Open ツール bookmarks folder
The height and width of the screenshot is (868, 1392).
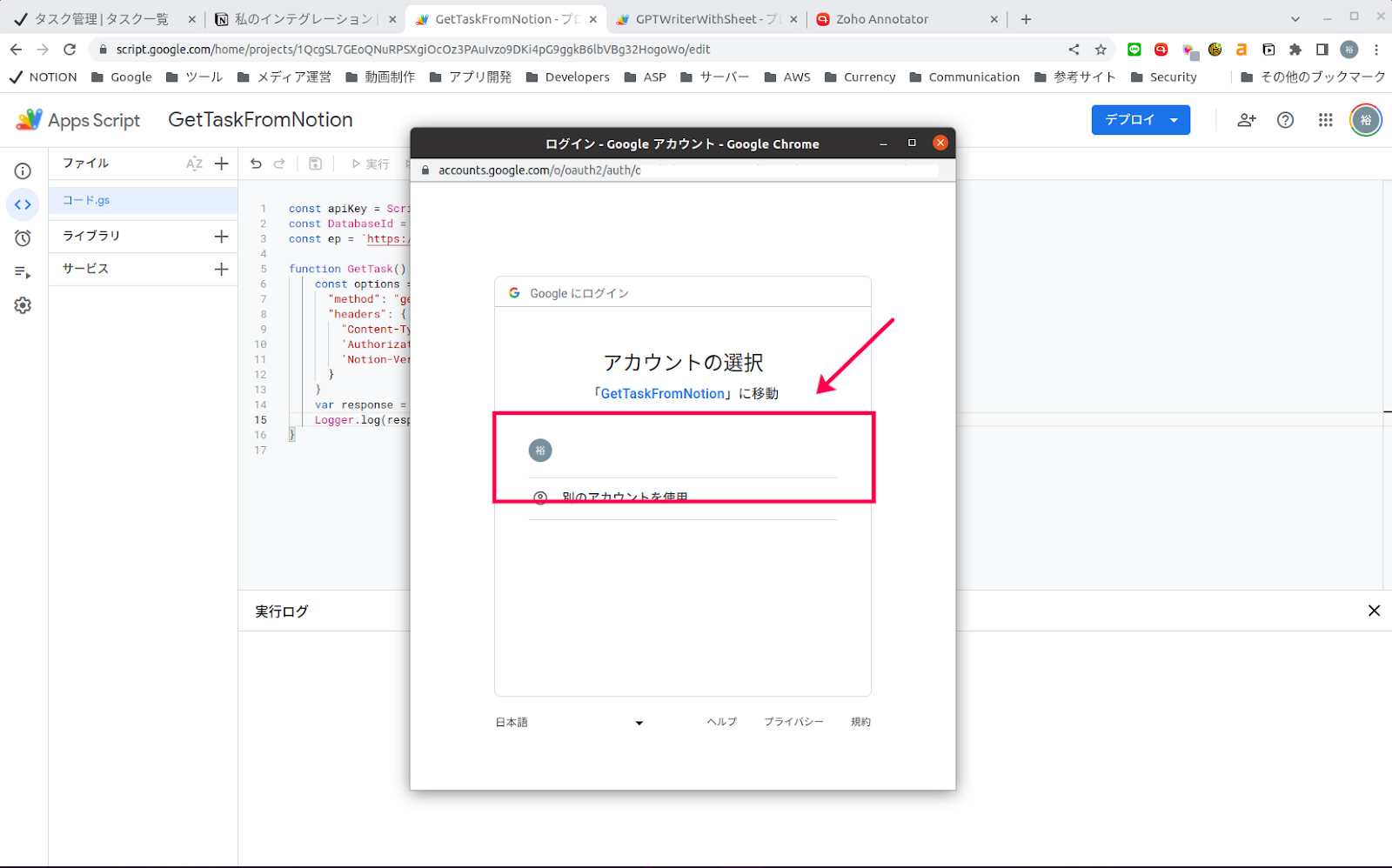pyautogui.click(x=194, y=77)
